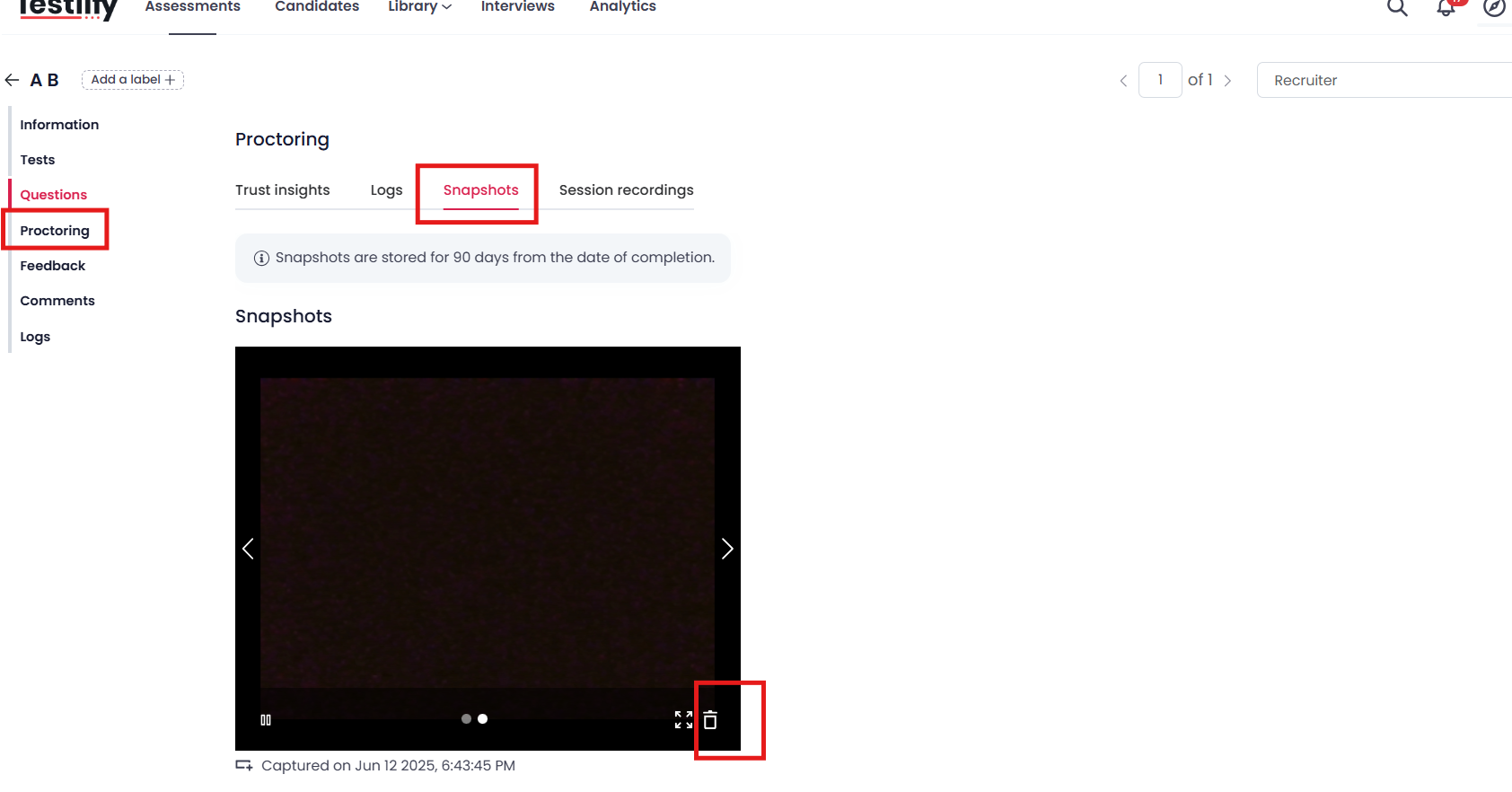Open Logs at bottom of sidebar
This screenshot has height=792, width=1512.
tap(35, 337)
